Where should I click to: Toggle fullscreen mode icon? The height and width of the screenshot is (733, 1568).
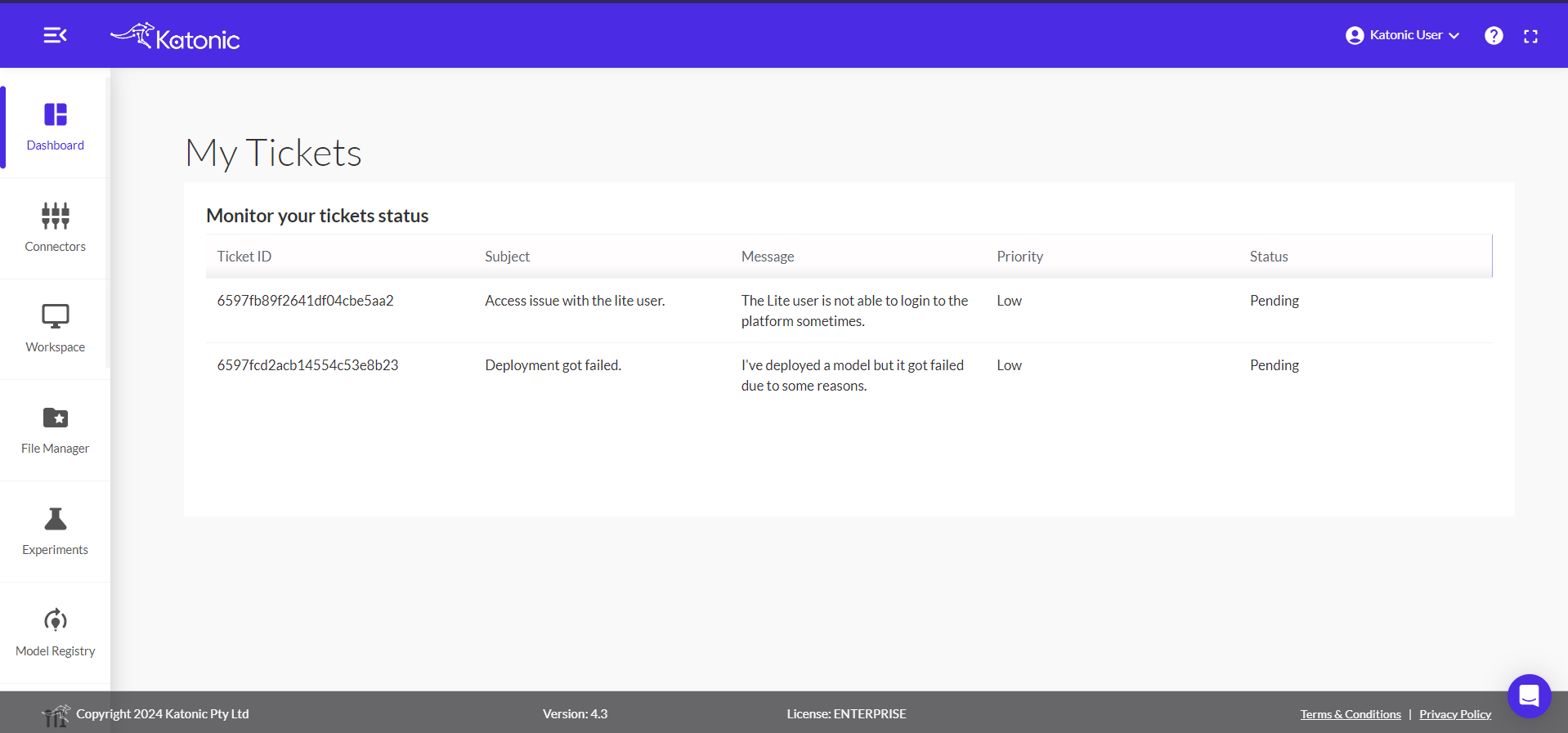(x=1531, y=36)
